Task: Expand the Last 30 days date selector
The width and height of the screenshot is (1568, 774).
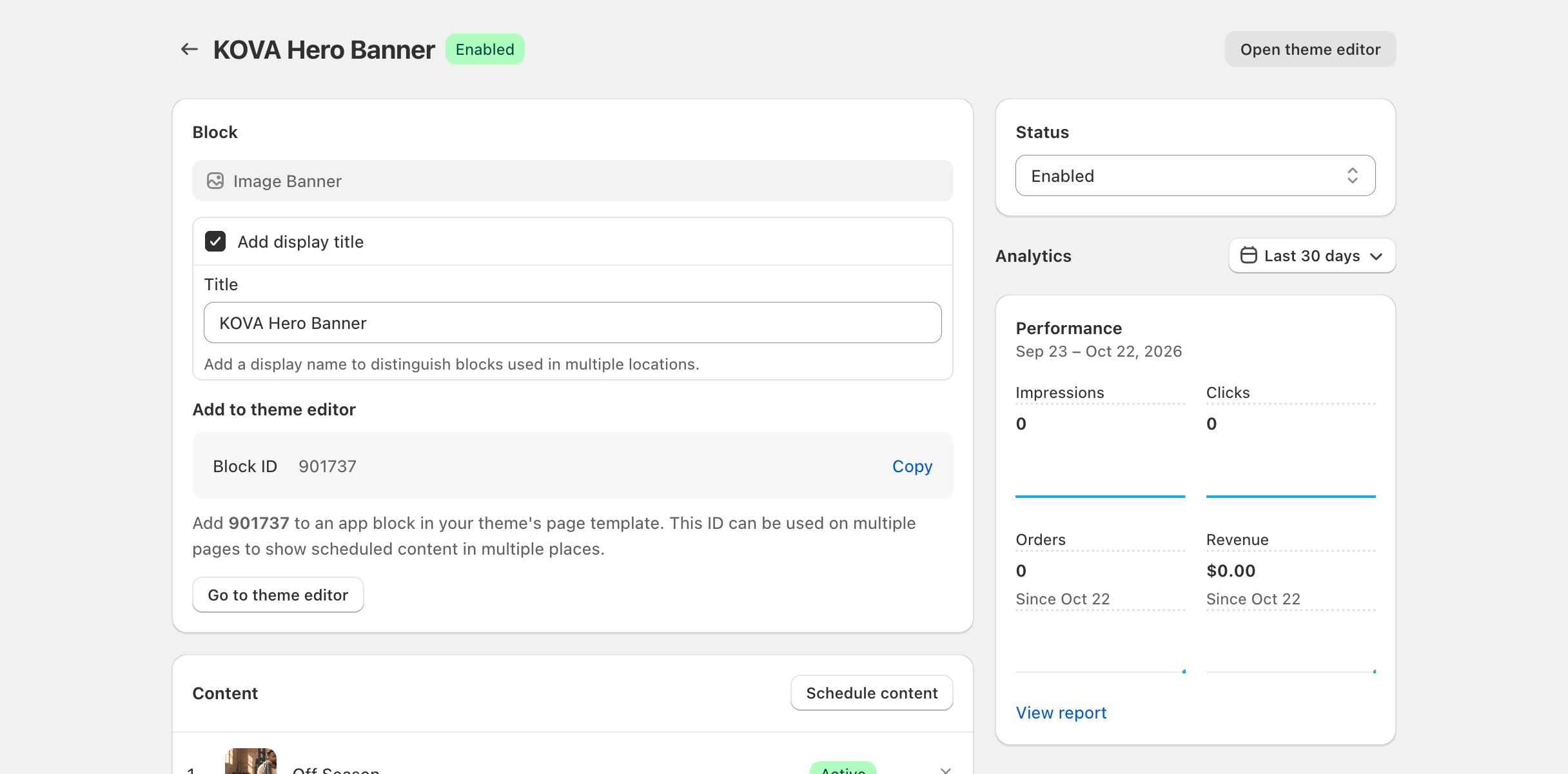Action: [1312, 255]
